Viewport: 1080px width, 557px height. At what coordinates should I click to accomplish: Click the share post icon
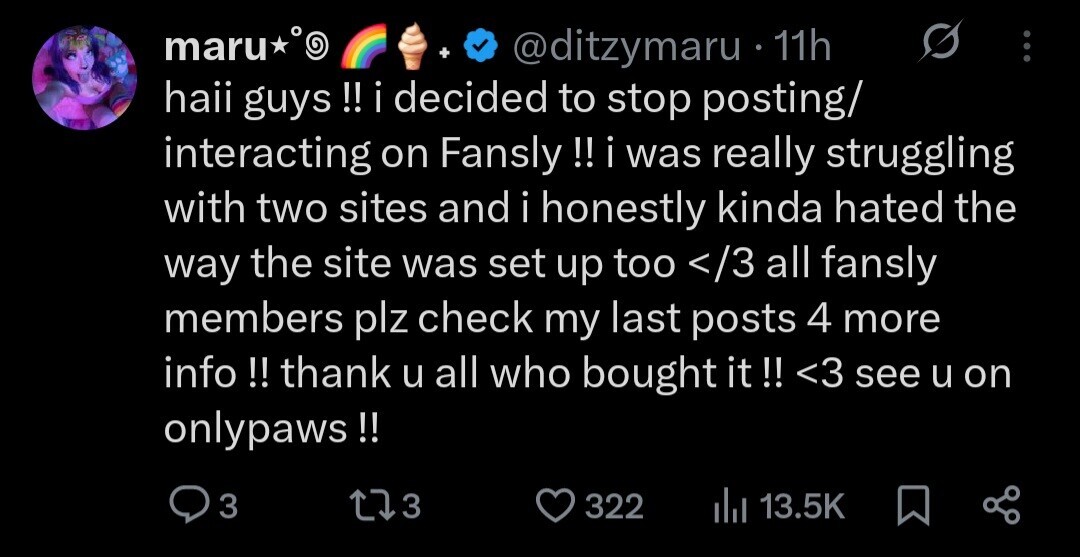1000,506
